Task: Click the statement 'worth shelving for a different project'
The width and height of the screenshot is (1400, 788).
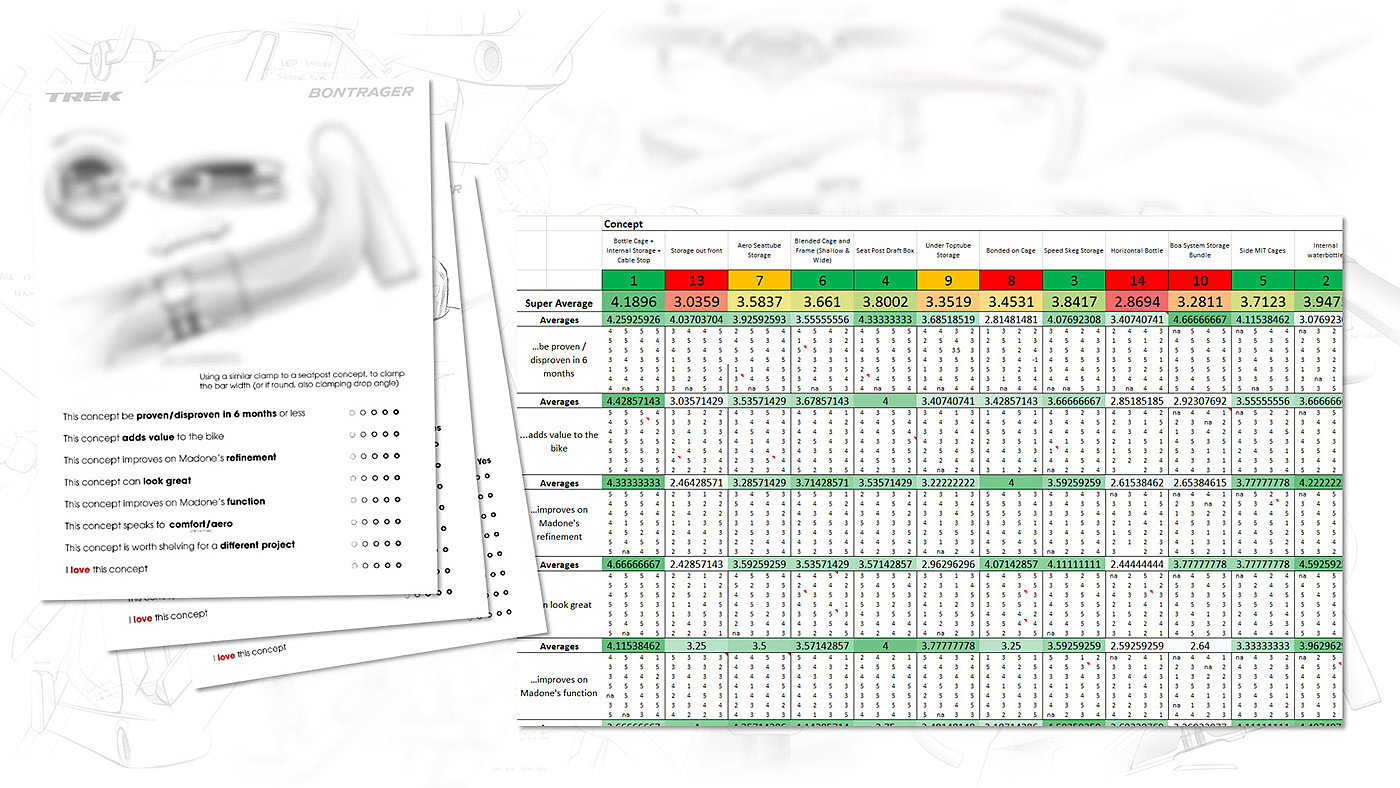Action: 209,546
